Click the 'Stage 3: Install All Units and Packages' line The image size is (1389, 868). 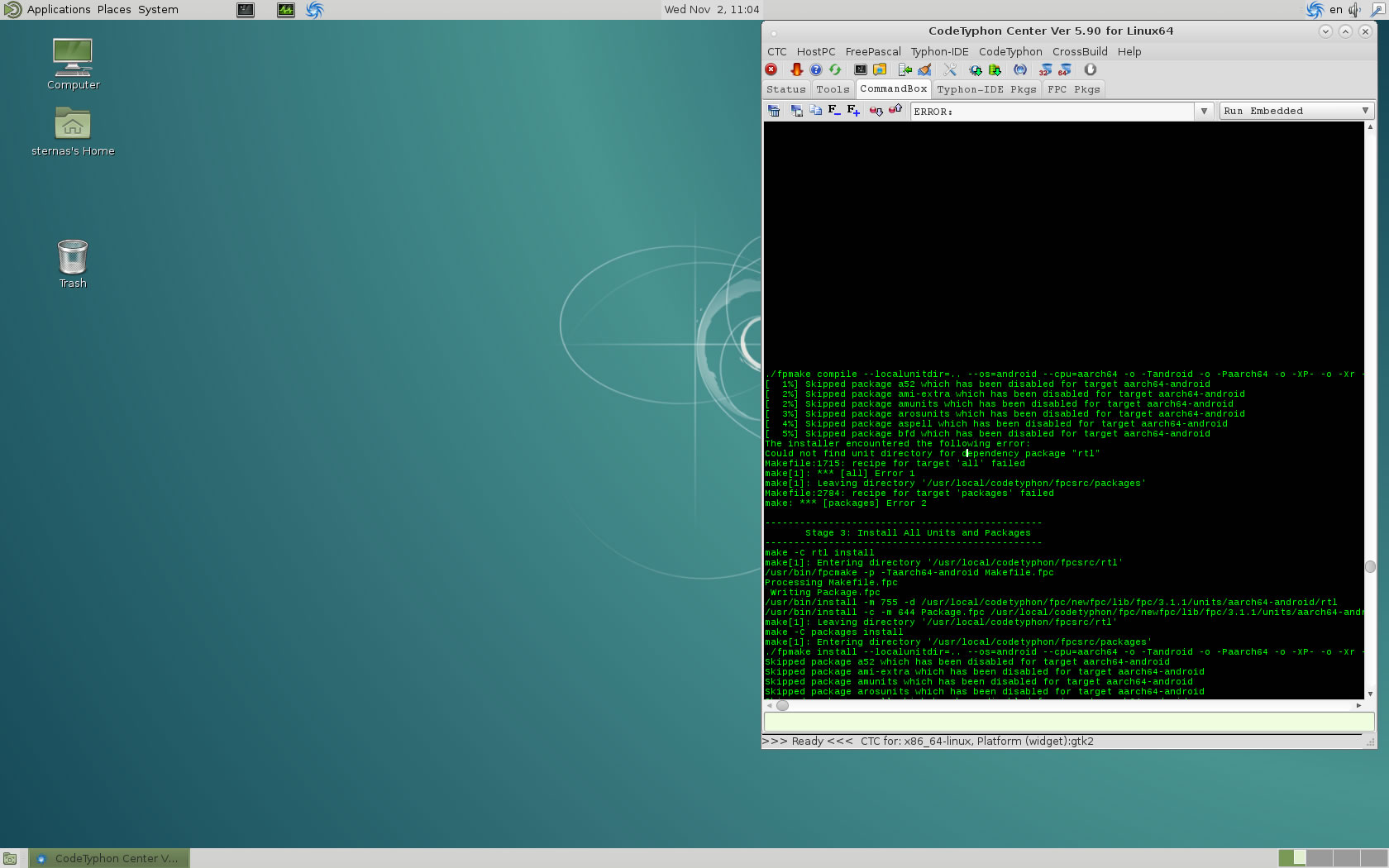point(918,533)
